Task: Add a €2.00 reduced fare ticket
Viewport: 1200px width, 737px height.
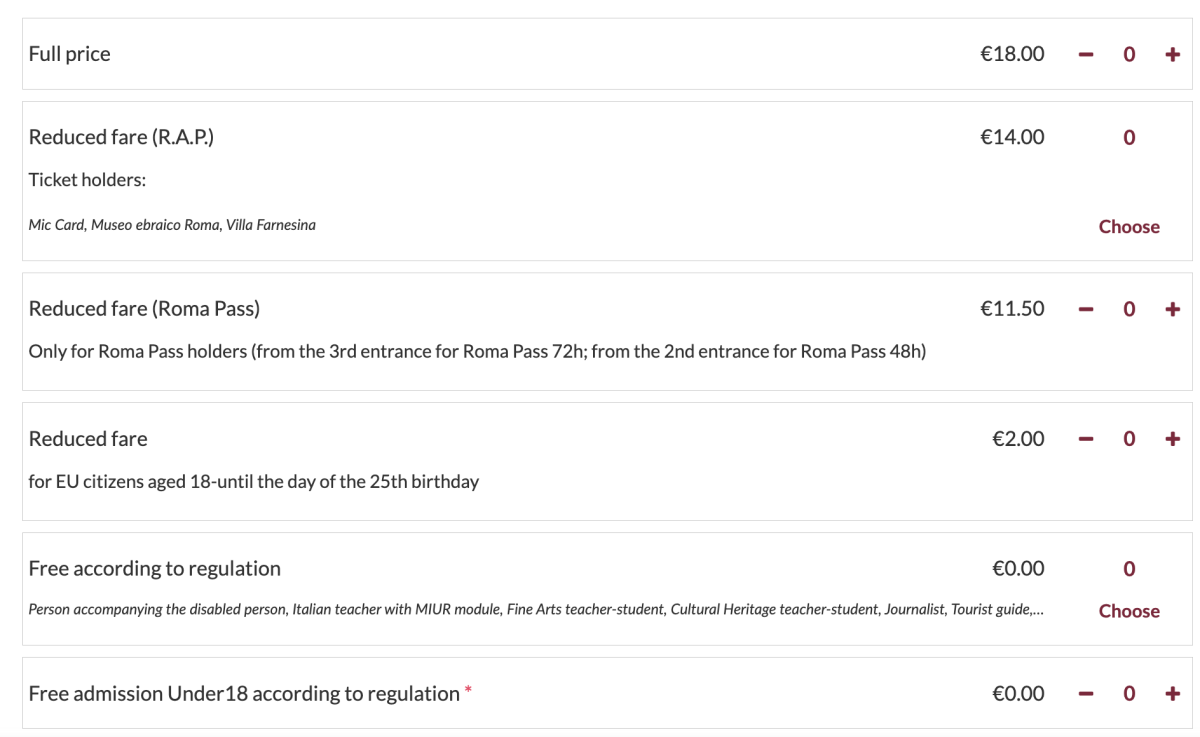Action: pyautogui.click(x=1173, y=439)
